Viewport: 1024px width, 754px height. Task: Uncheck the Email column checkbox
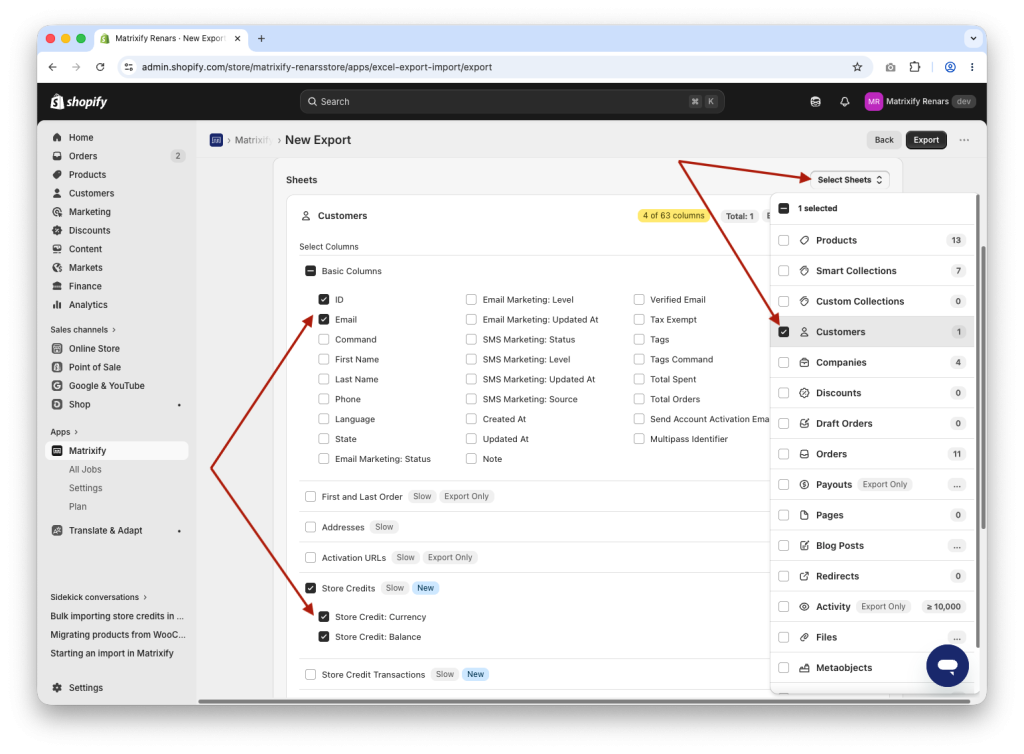(324, 320)
